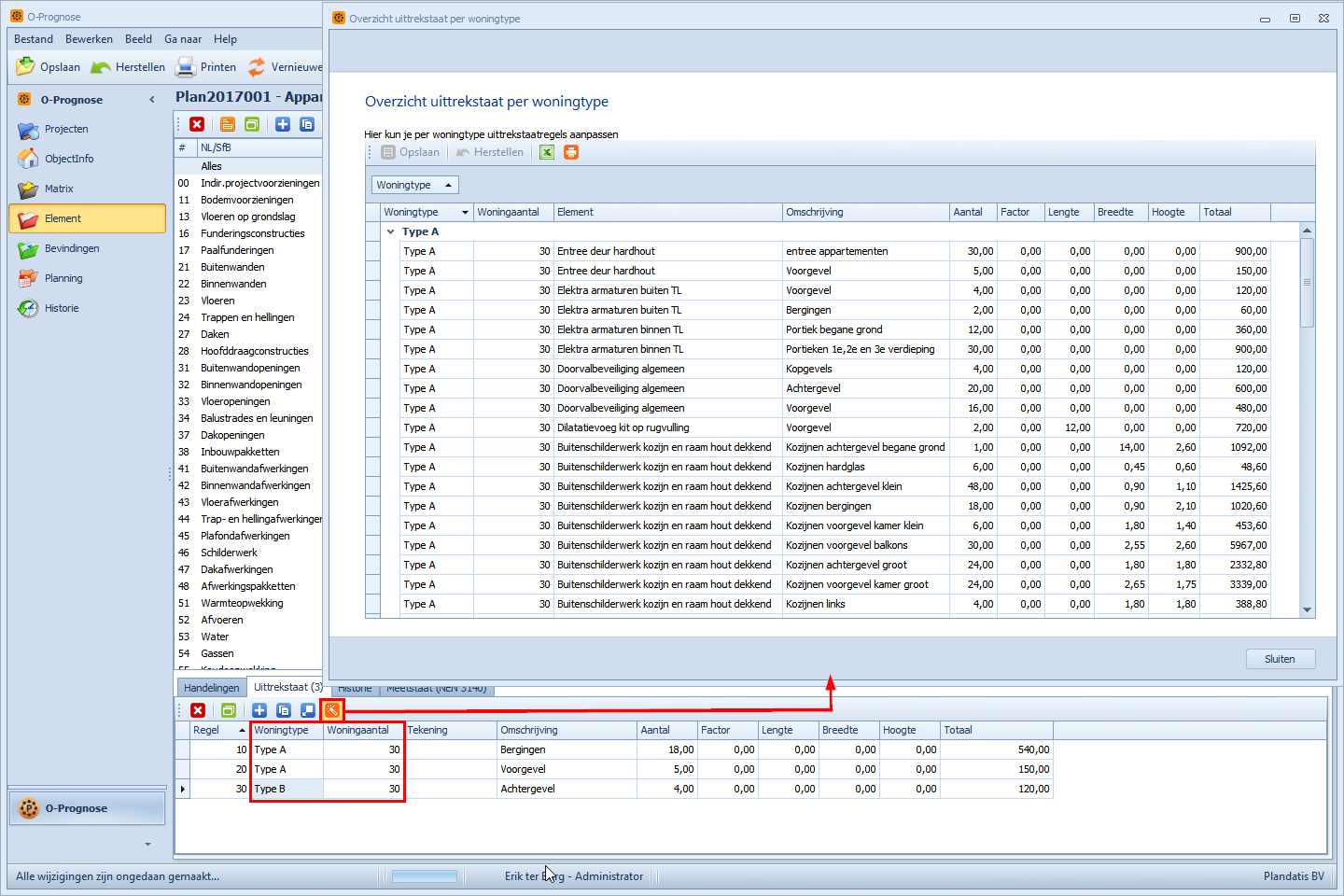Click Herstellen in the overview dialog toolbar
1344x896 pixels.
tap(490, 152)
